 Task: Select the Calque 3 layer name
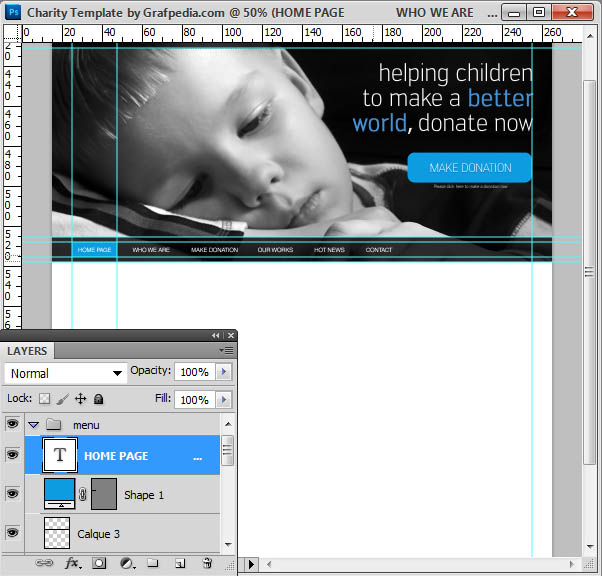98,534
